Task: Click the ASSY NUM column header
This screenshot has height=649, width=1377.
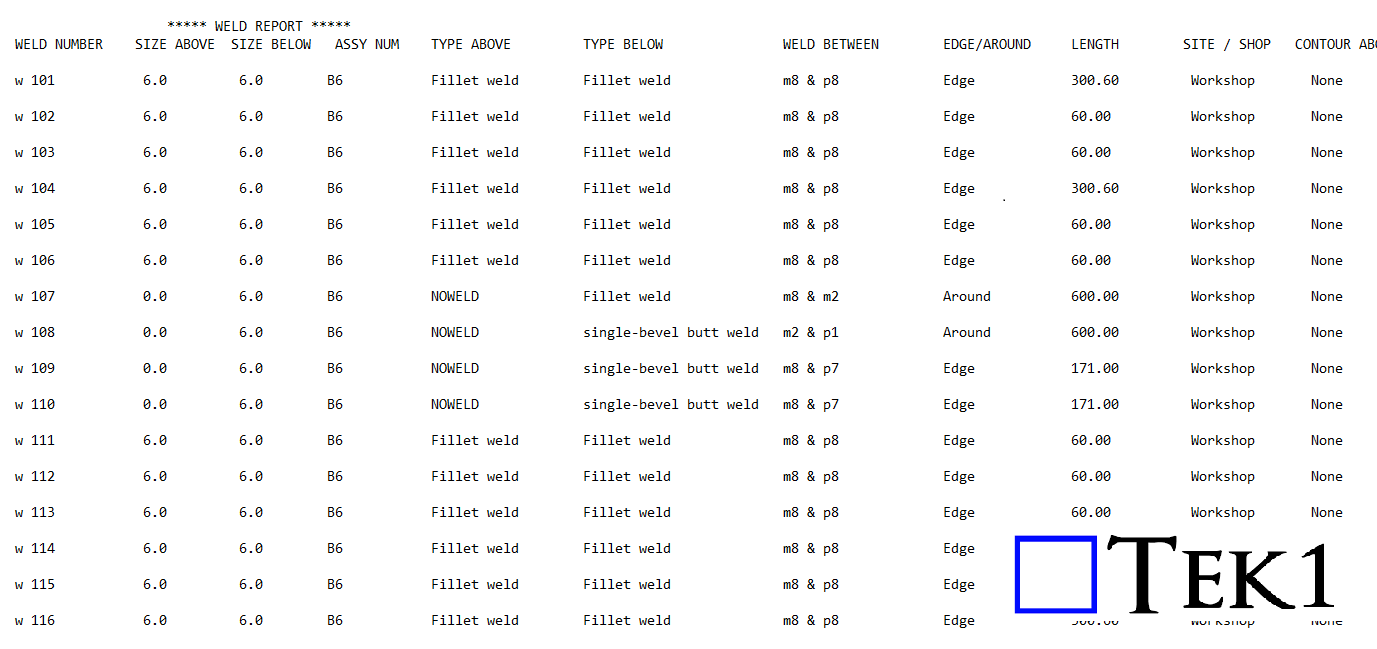Action: (367, 44)
